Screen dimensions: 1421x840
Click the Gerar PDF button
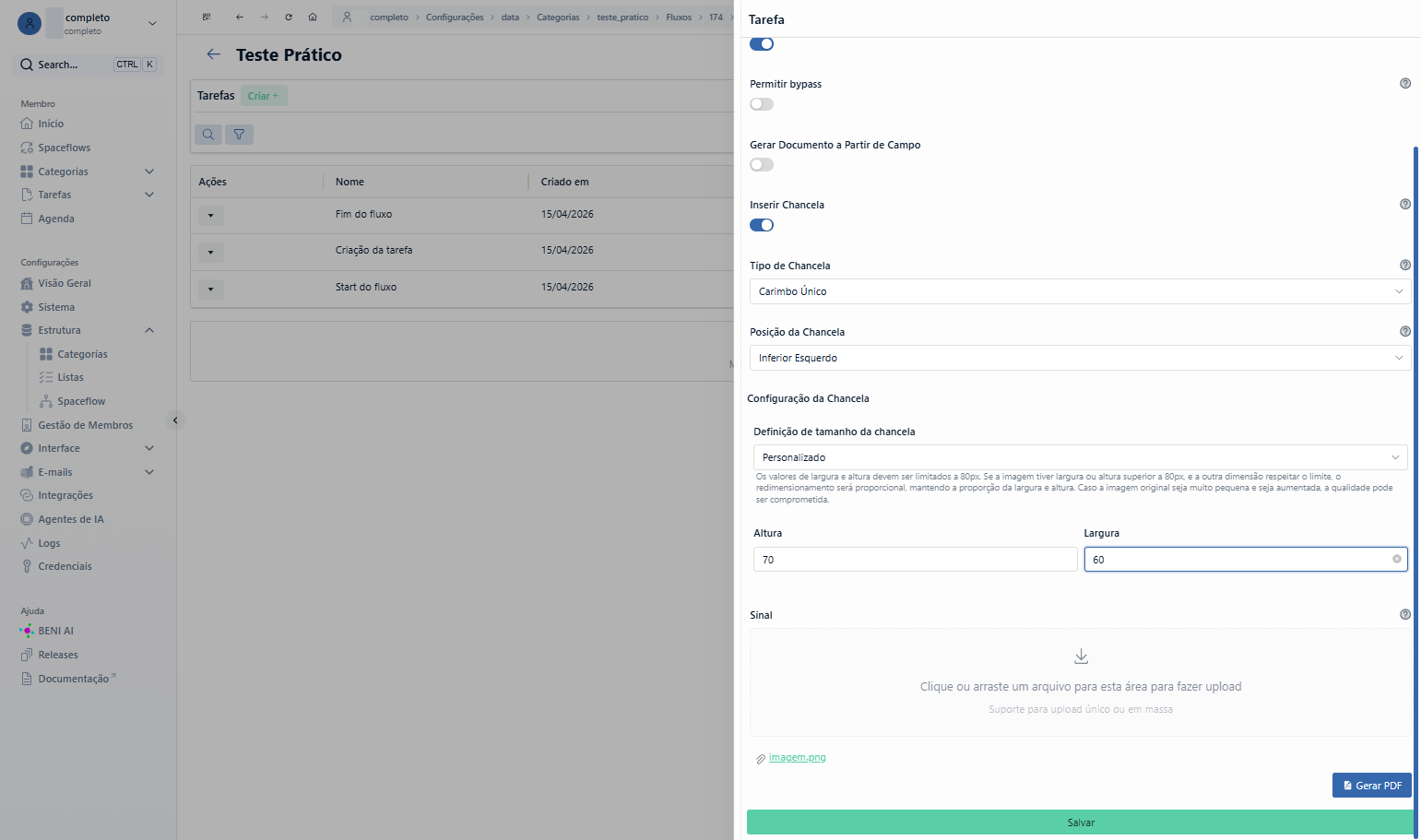tap(1372, 786)
